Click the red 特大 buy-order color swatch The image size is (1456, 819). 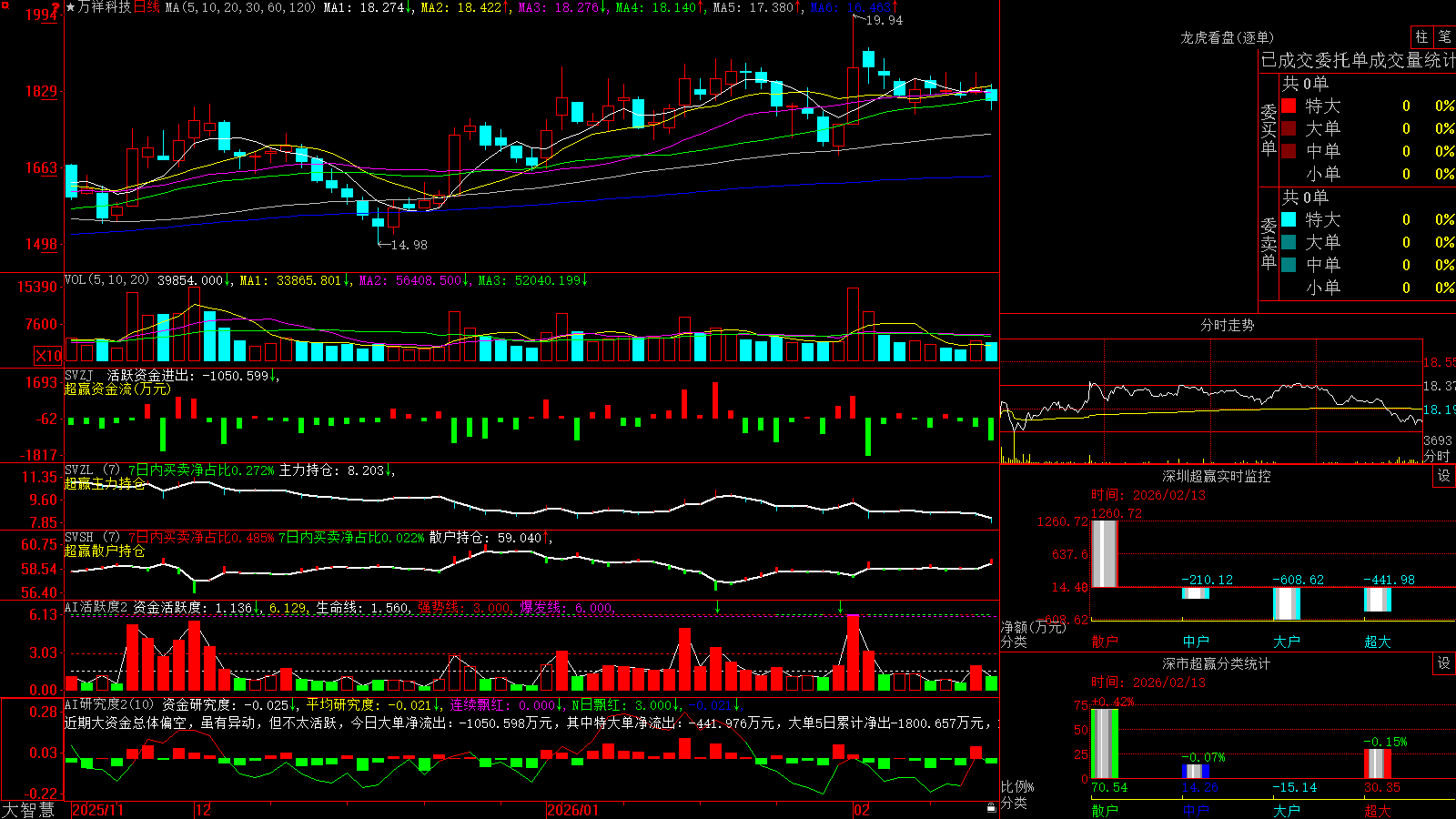click(x=1289, y=106)
